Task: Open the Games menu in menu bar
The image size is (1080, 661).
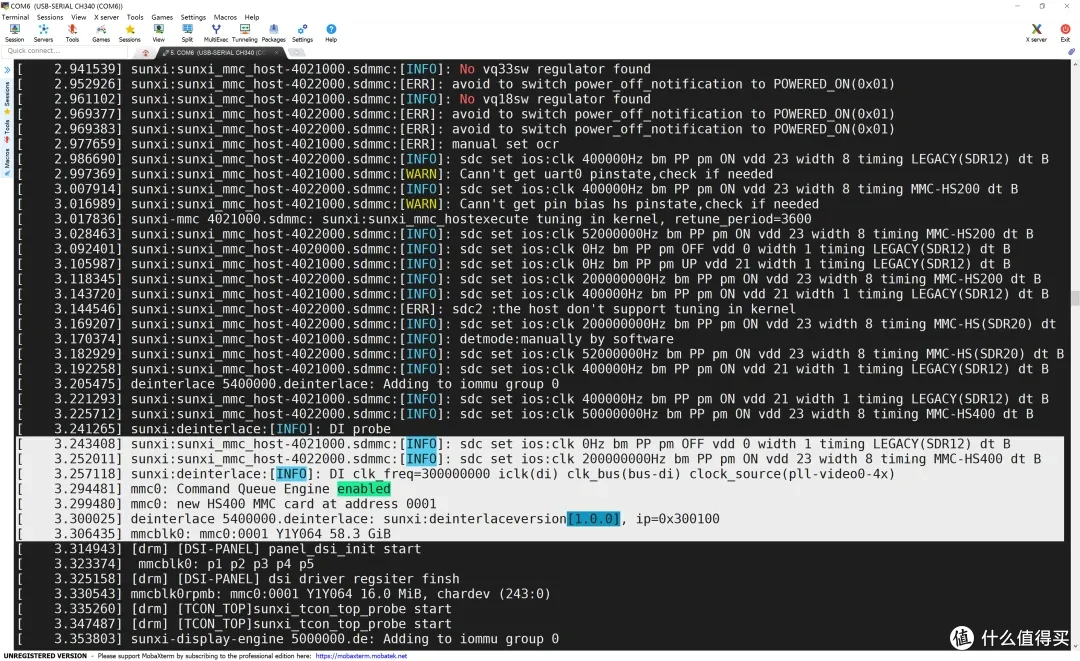Action: (162, 17)
